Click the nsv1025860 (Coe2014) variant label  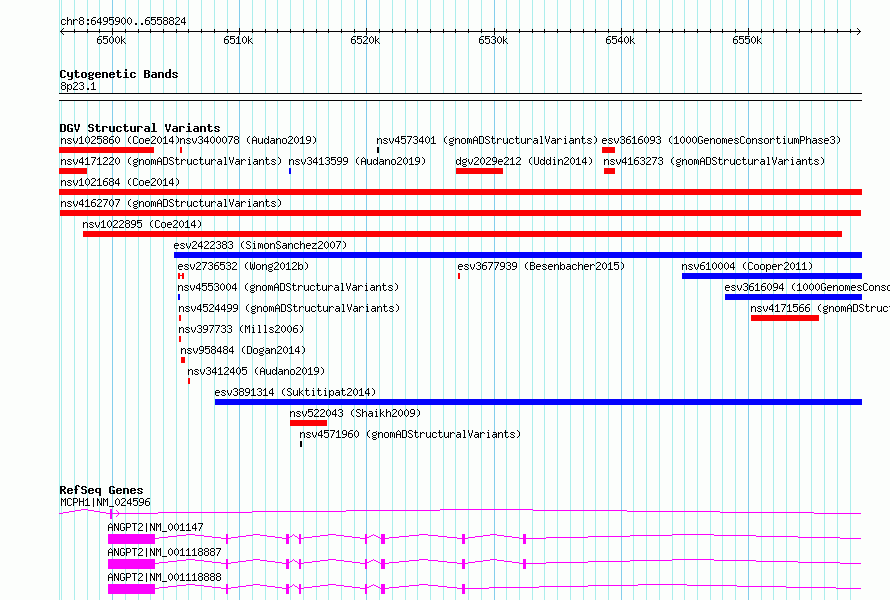coord(119,140)
